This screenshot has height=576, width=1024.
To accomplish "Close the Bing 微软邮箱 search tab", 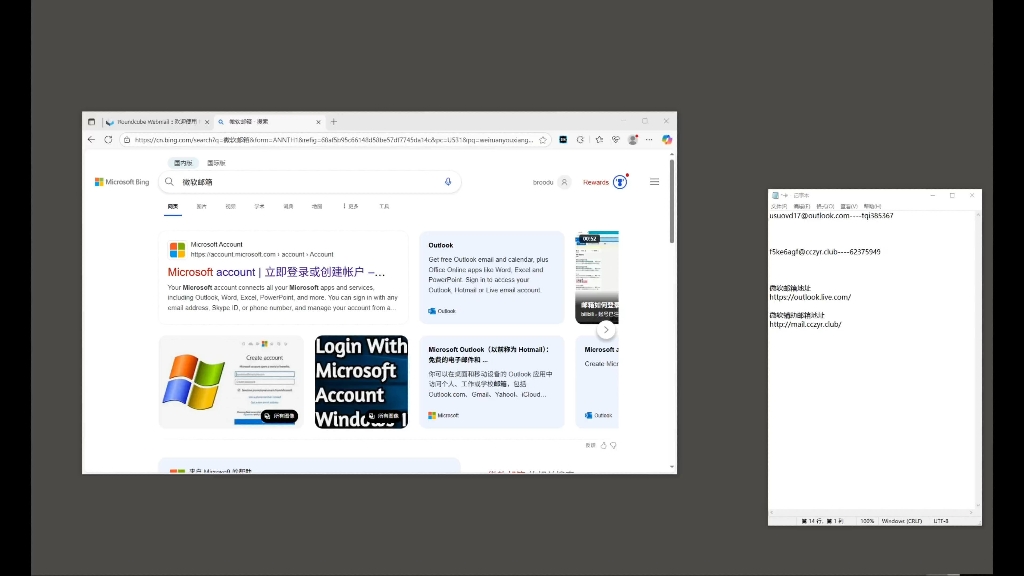I will (319, 122).
